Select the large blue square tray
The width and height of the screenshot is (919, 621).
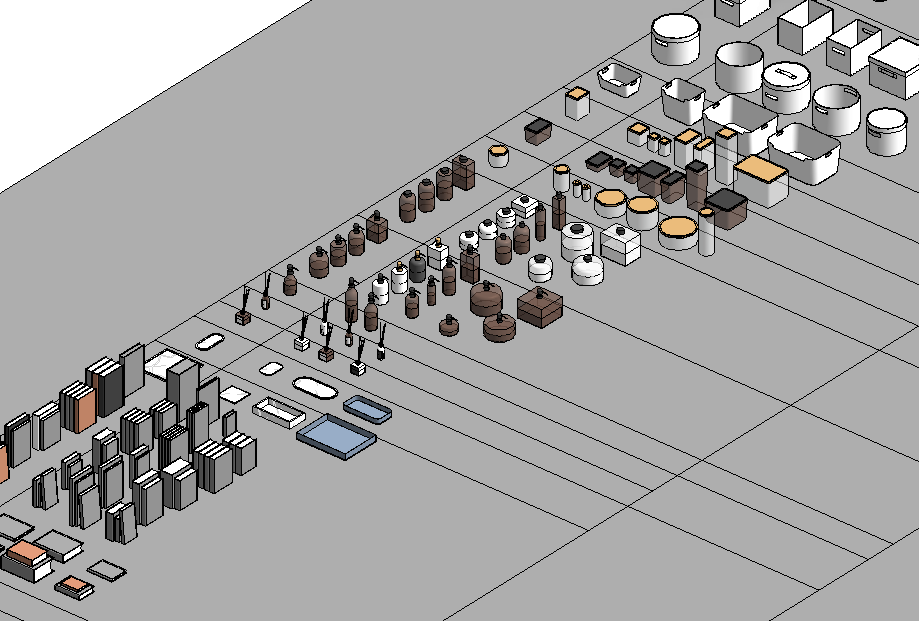(x=336, y=436)
